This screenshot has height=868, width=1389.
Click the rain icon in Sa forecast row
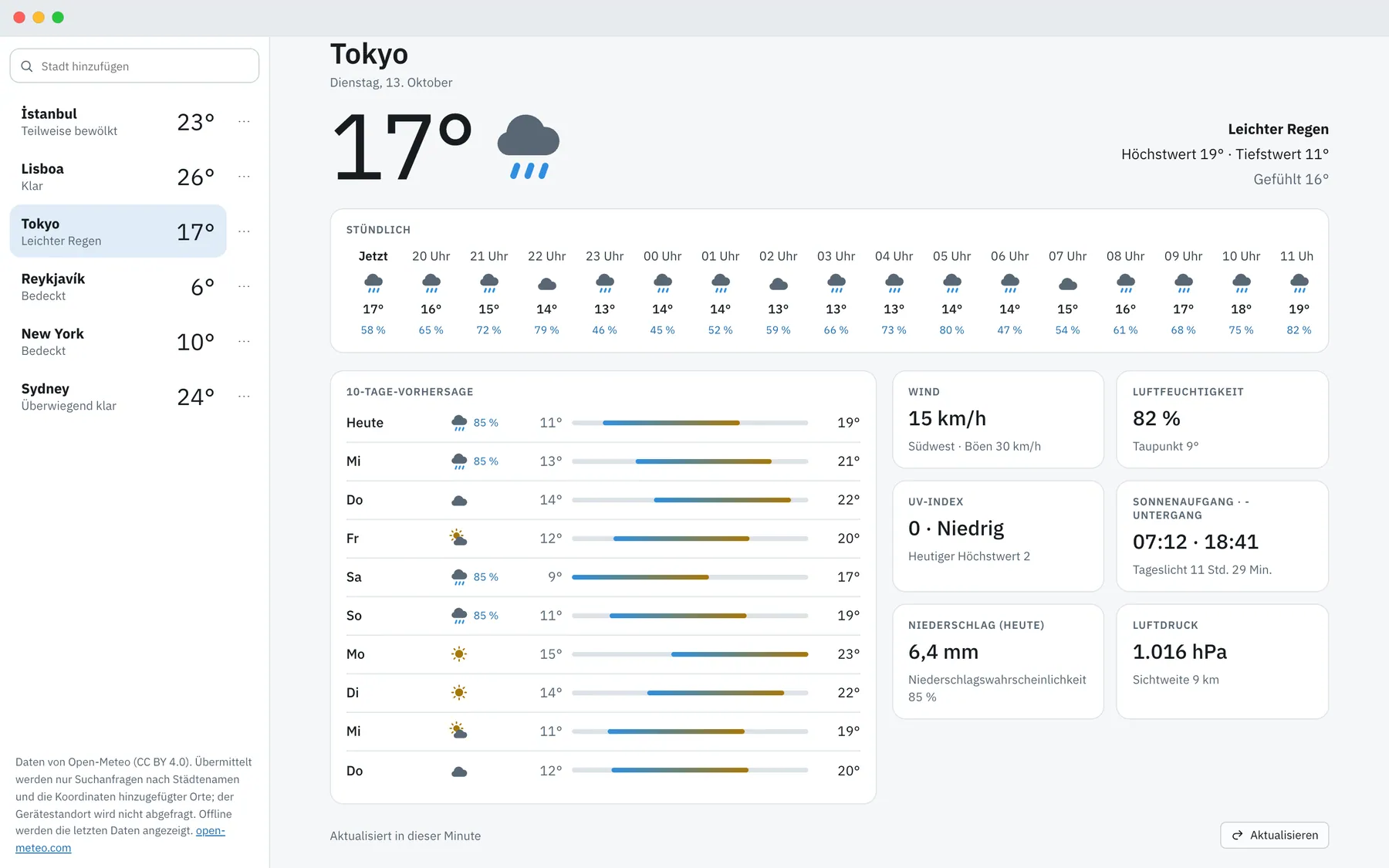(x=459, y=577)
